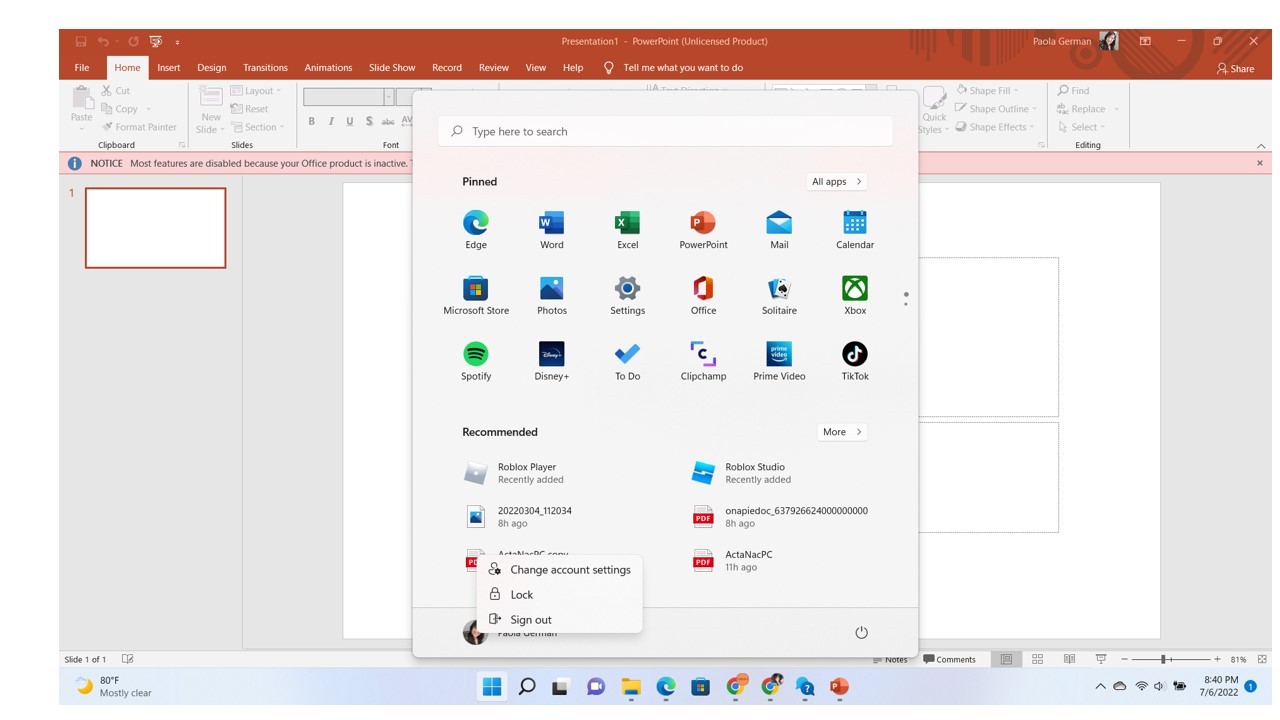Screen dimensions: 1280x720
Task: Click the zoom slider handle
Action: (x=1163, y=660)
